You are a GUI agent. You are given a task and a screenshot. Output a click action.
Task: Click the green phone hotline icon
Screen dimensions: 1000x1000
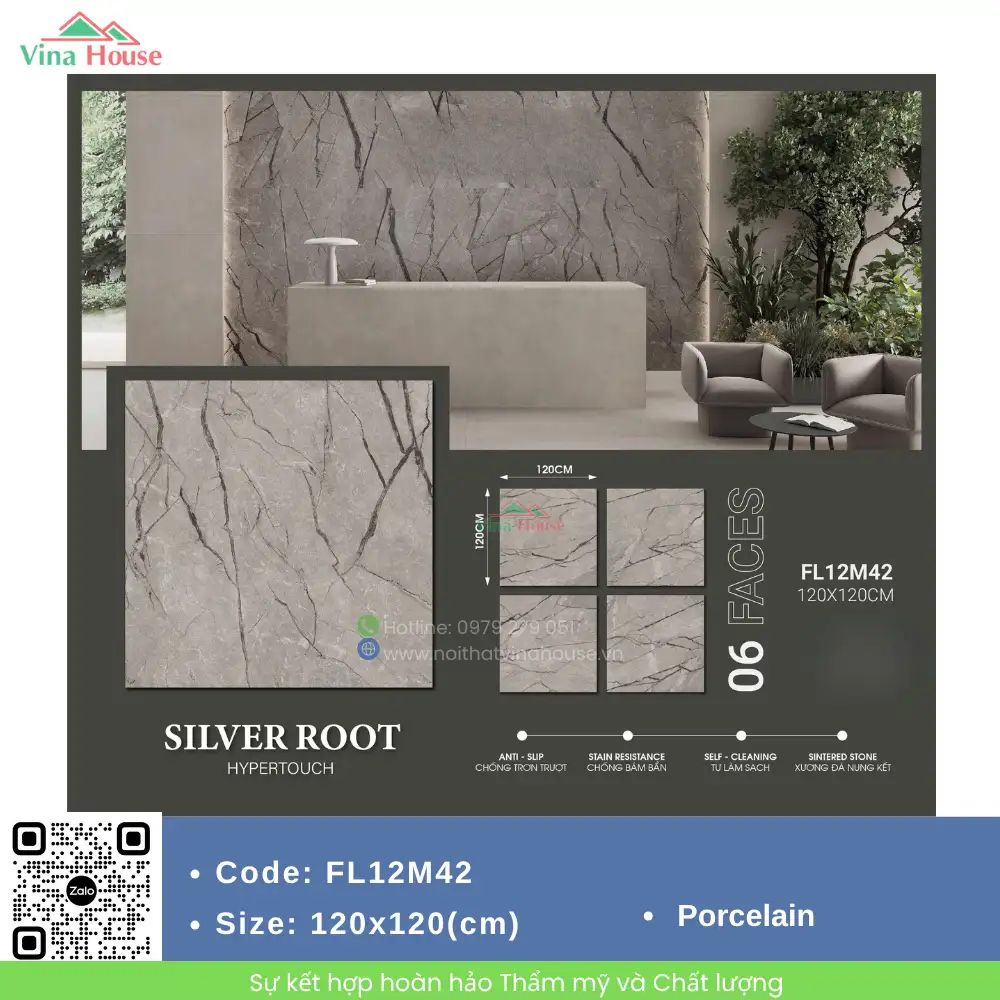(x=368, y=626)
